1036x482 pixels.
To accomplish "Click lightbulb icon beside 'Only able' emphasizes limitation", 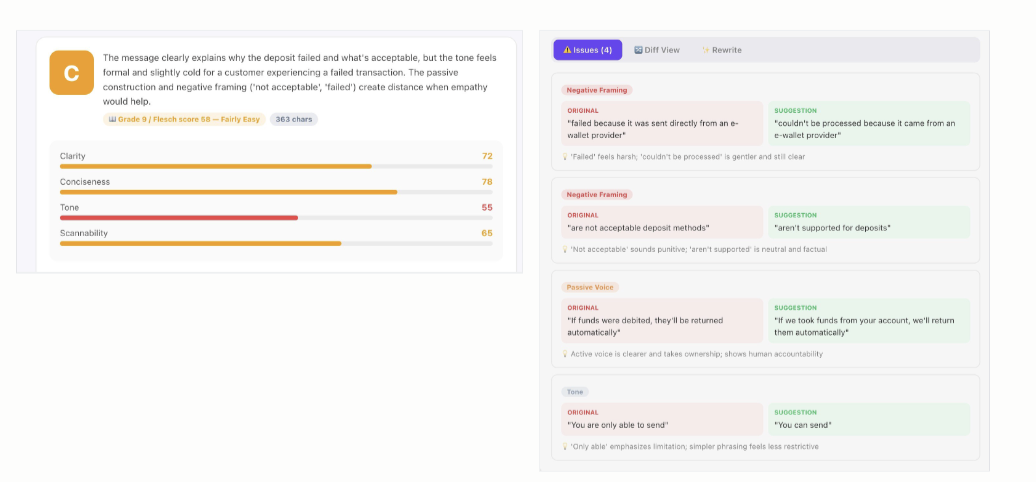I will click(565, 446).
